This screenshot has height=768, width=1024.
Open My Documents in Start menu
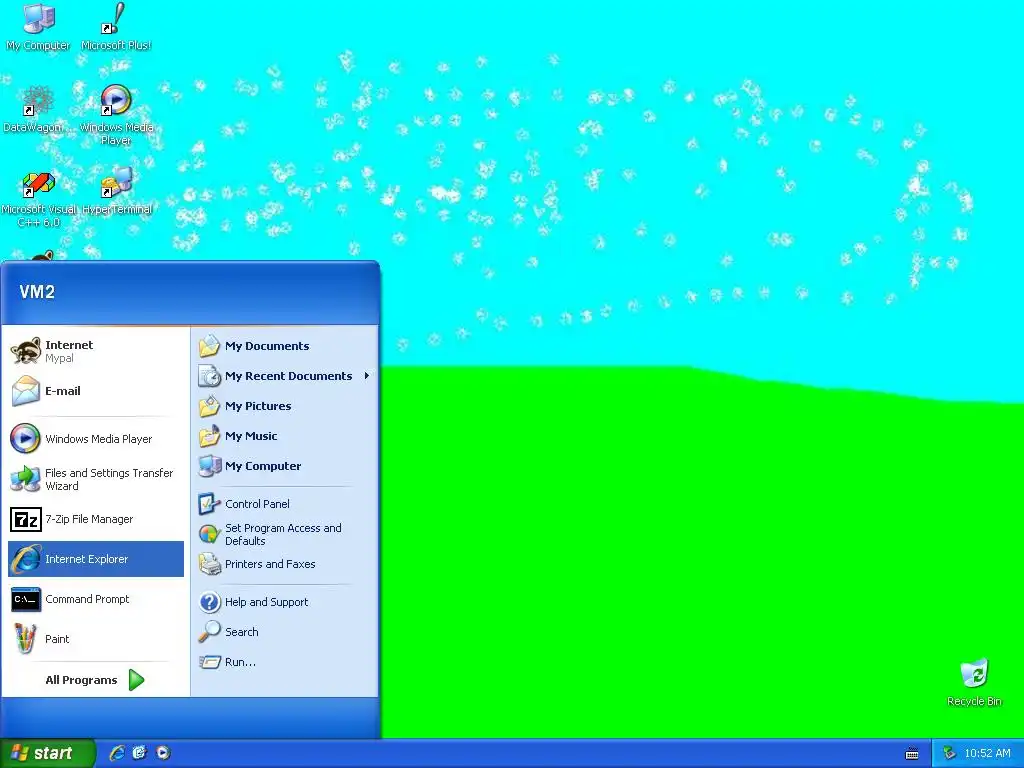tap(285, 346)
